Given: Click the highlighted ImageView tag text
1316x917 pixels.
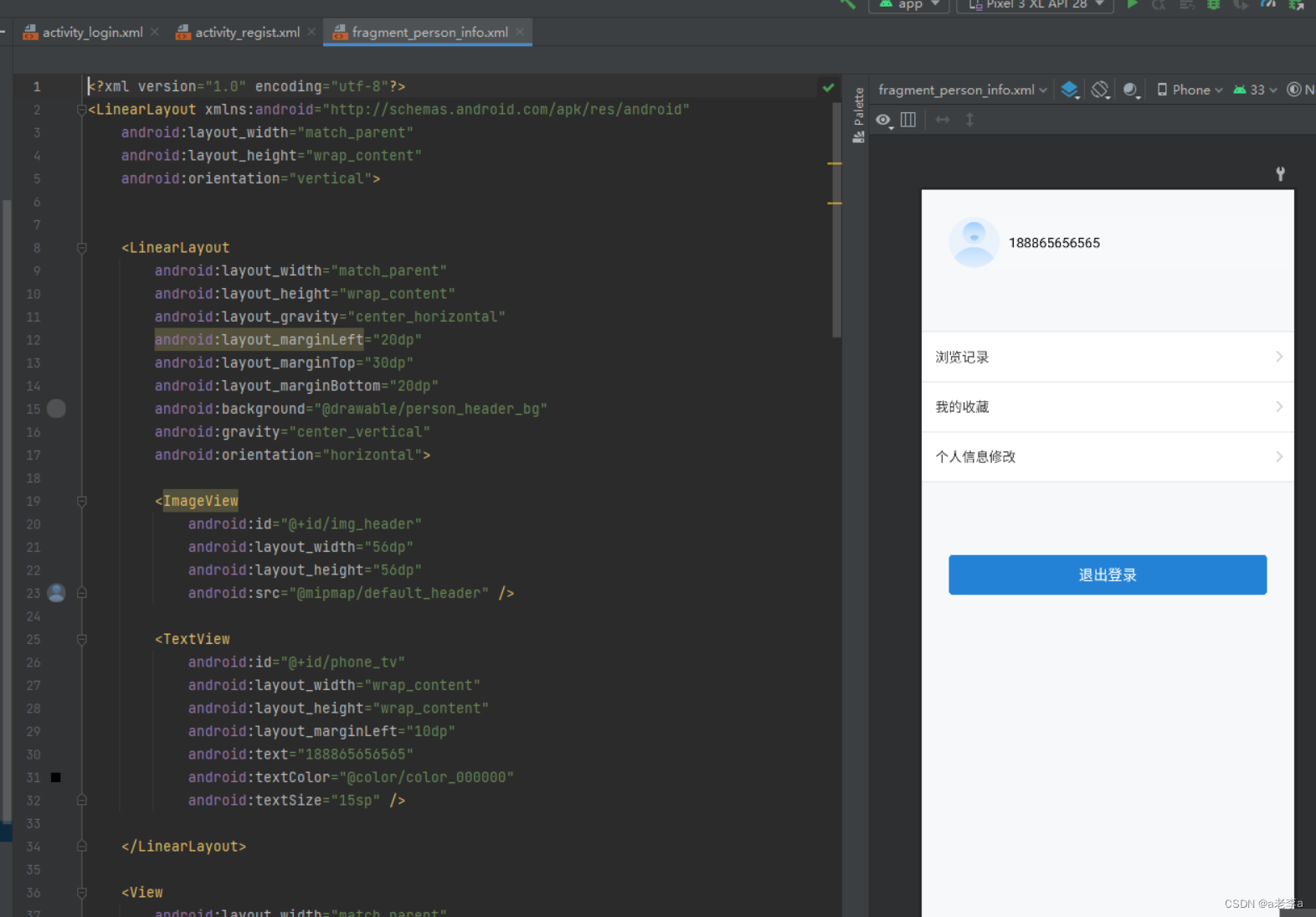Looking at the screenshot, I should point(200,501).
